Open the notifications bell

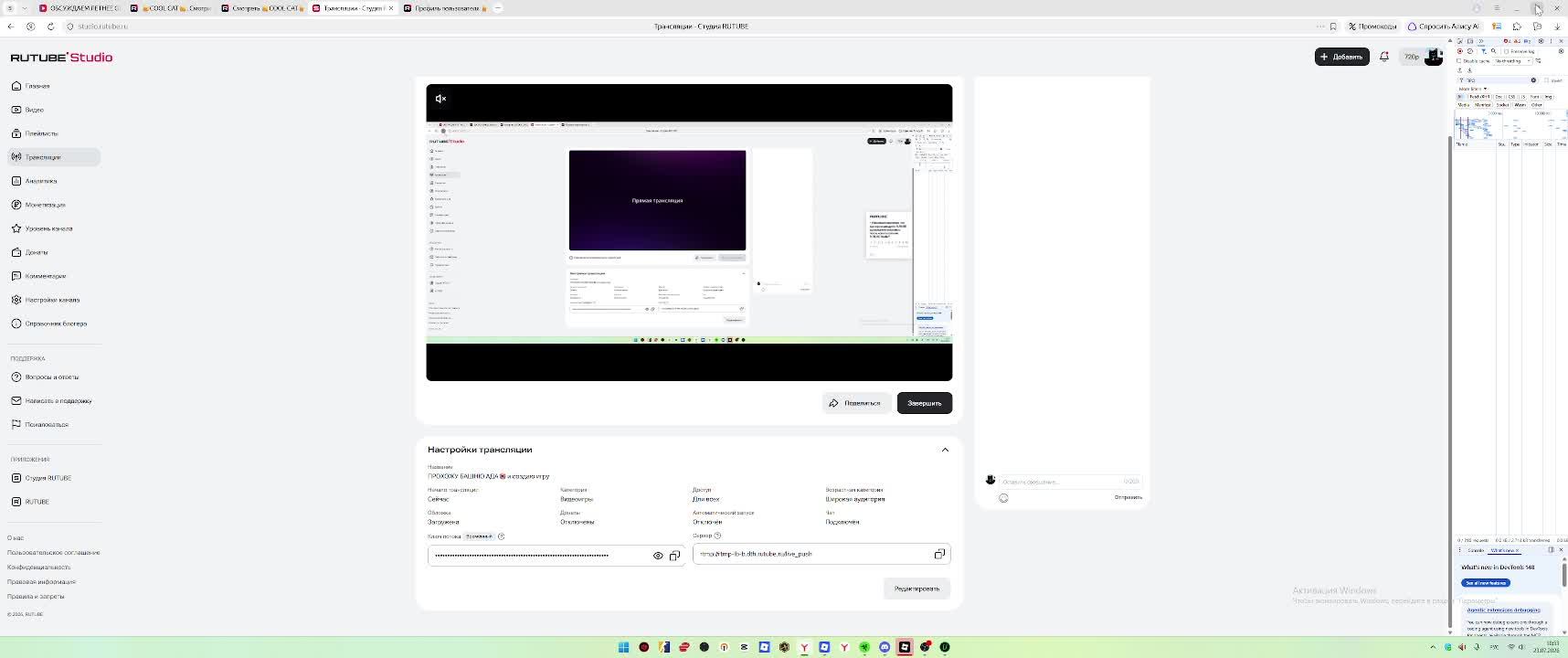(x=1384, y=57)
